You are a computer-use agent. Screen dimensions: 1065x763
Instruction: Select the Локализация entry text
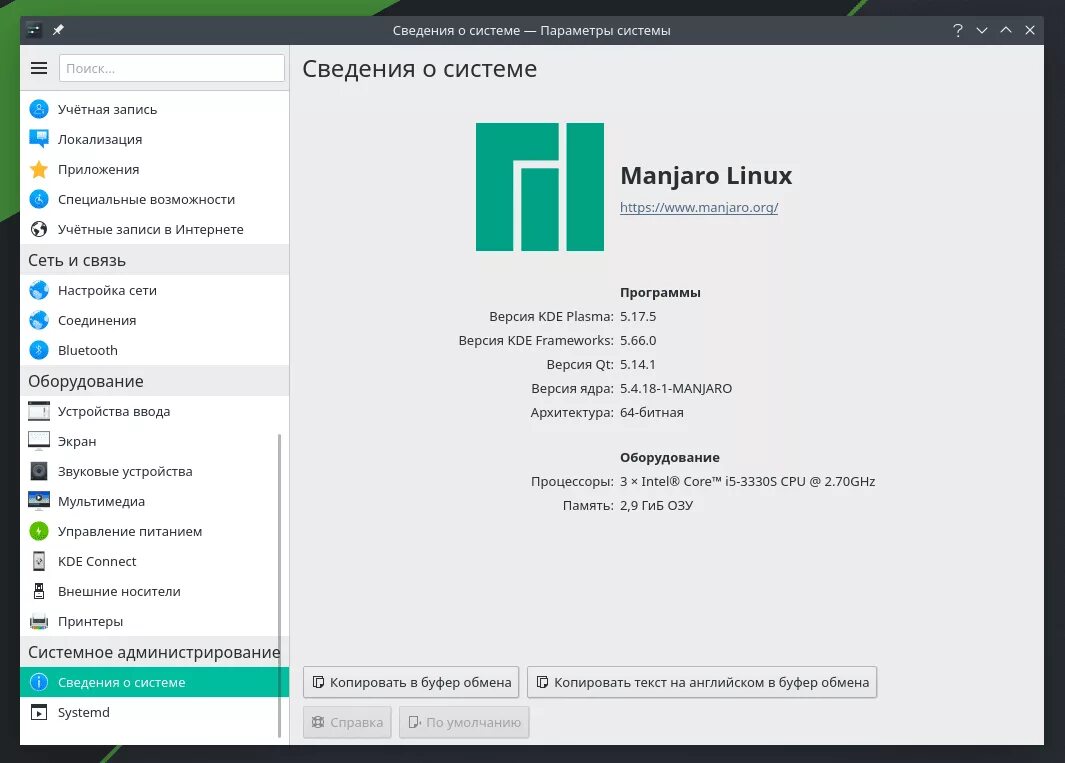(100, 139)
